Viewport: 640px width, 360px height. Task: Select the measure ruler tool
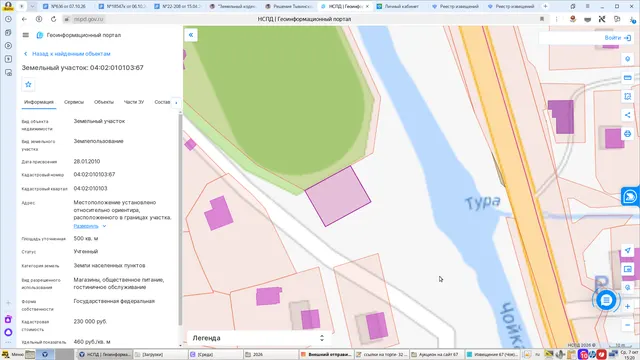pos(628,78)
